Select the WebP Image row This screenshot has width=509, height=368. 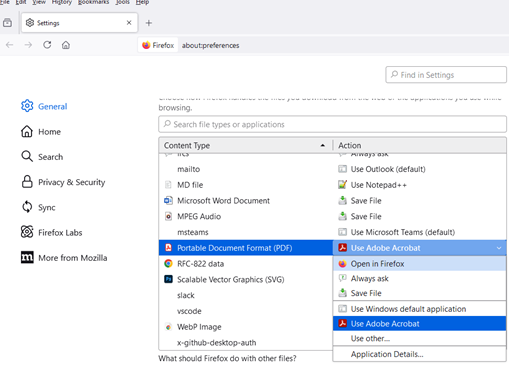pyautogui.click(x=246, y=327)
